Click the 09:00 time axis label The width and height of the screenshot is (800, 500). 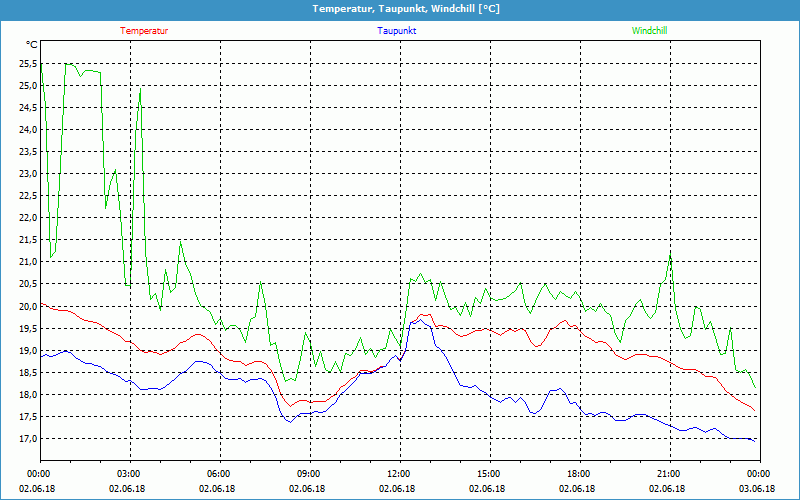(x=310, y=474)
